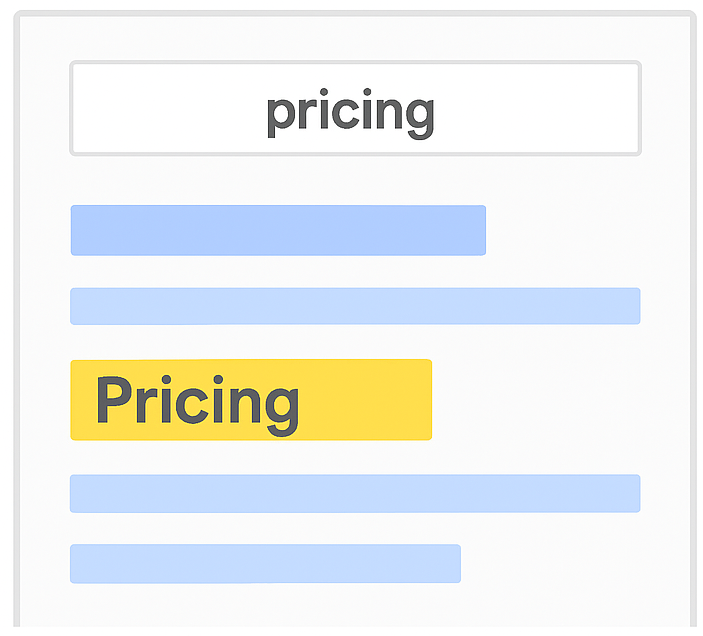The image size is (703, 636).
Task: Jump to the highlighted "Pricing" match
Action: pyautogui.click(x=250, y=400)
